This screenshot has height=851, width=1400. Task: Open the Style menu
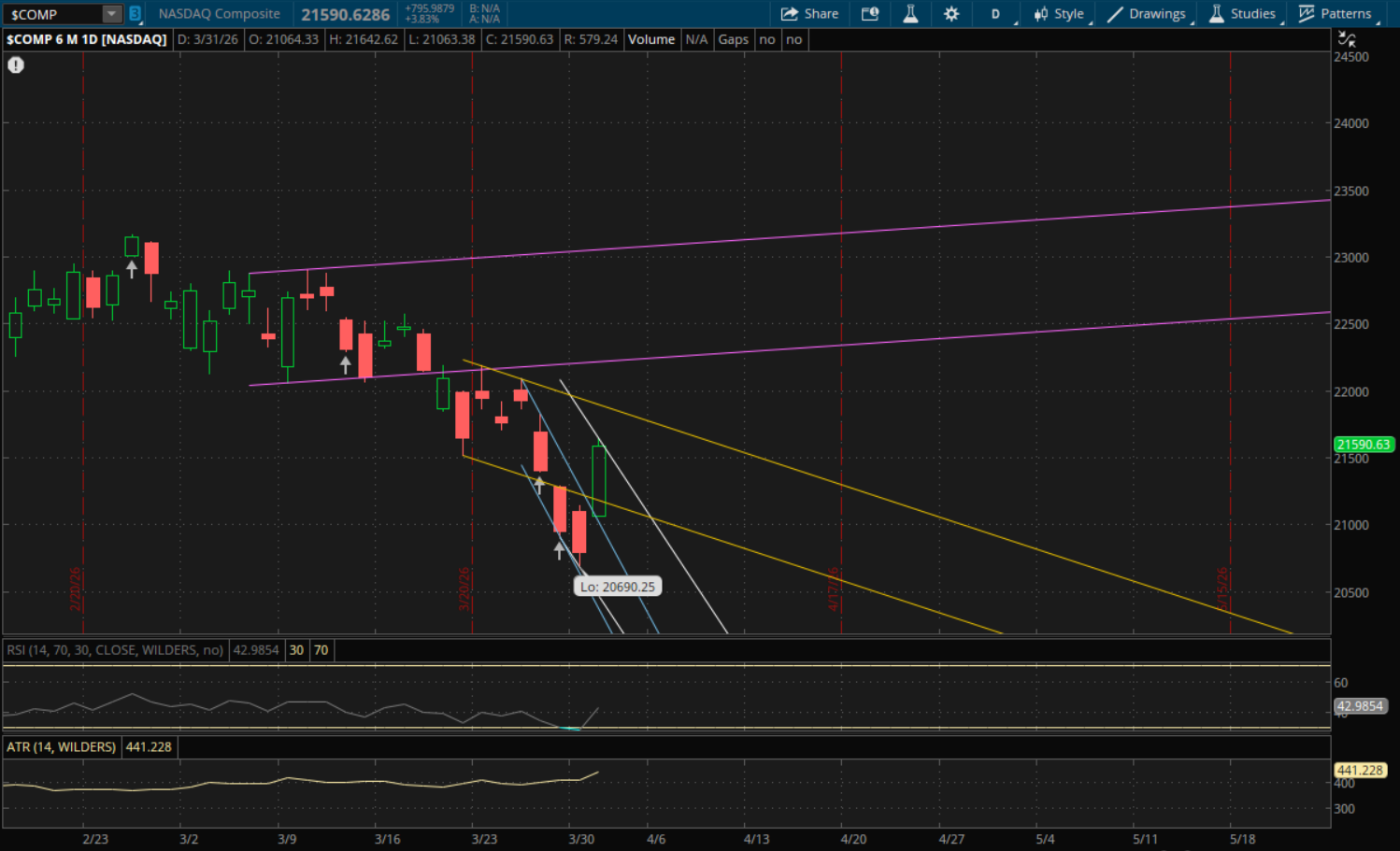[x=1059, y=14]
